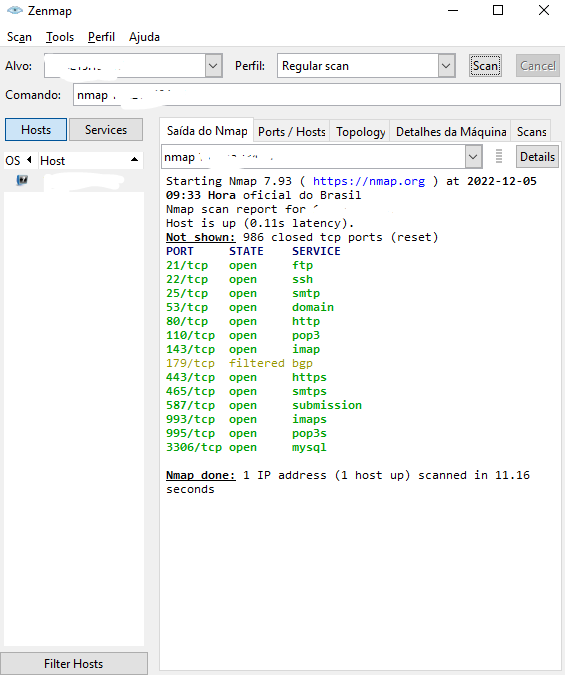The height and width of the screenshot is (675, 565).
Task: Click the OS column header
Action: (21, 160)
